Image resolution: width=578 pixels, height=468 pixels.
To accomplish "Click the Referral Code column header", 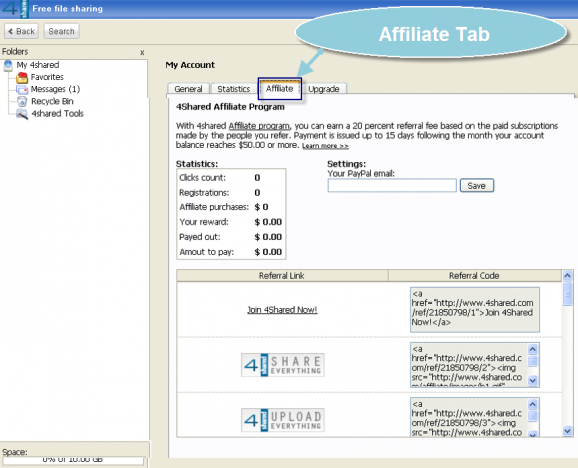I will pyautogui.click(x=474, y=276).
